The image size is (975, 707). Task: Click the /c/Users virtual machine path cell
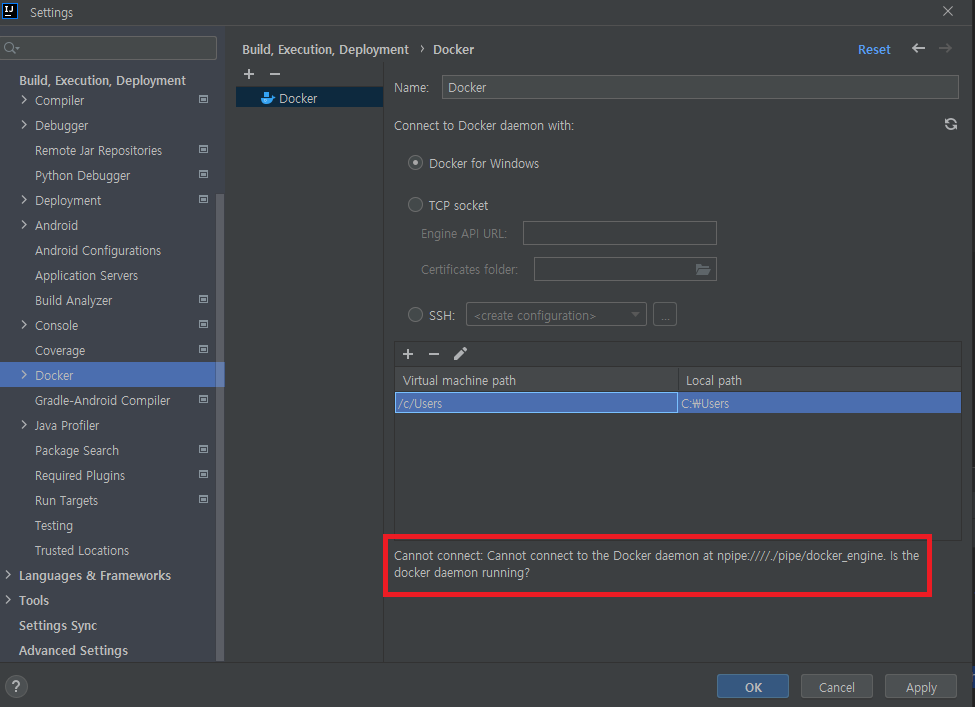tap(536, 403)
